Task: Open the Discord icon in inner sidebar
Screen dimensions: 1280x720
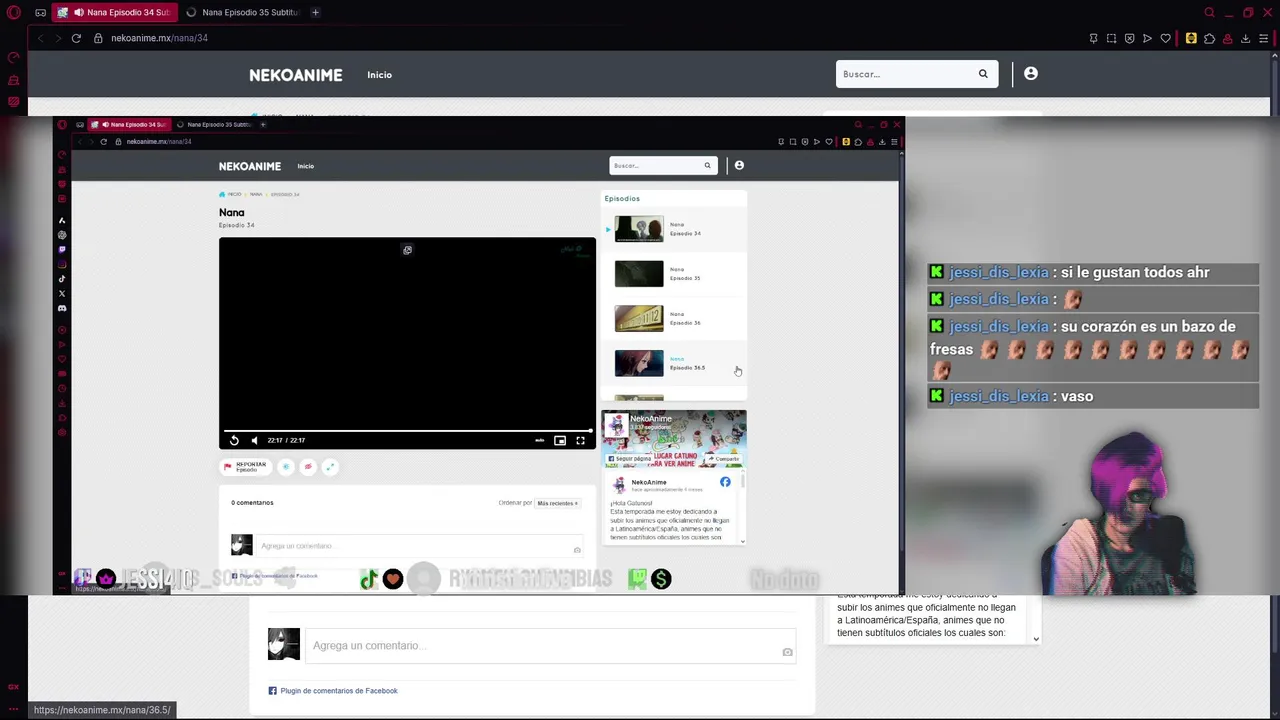Action: [62, 308]
